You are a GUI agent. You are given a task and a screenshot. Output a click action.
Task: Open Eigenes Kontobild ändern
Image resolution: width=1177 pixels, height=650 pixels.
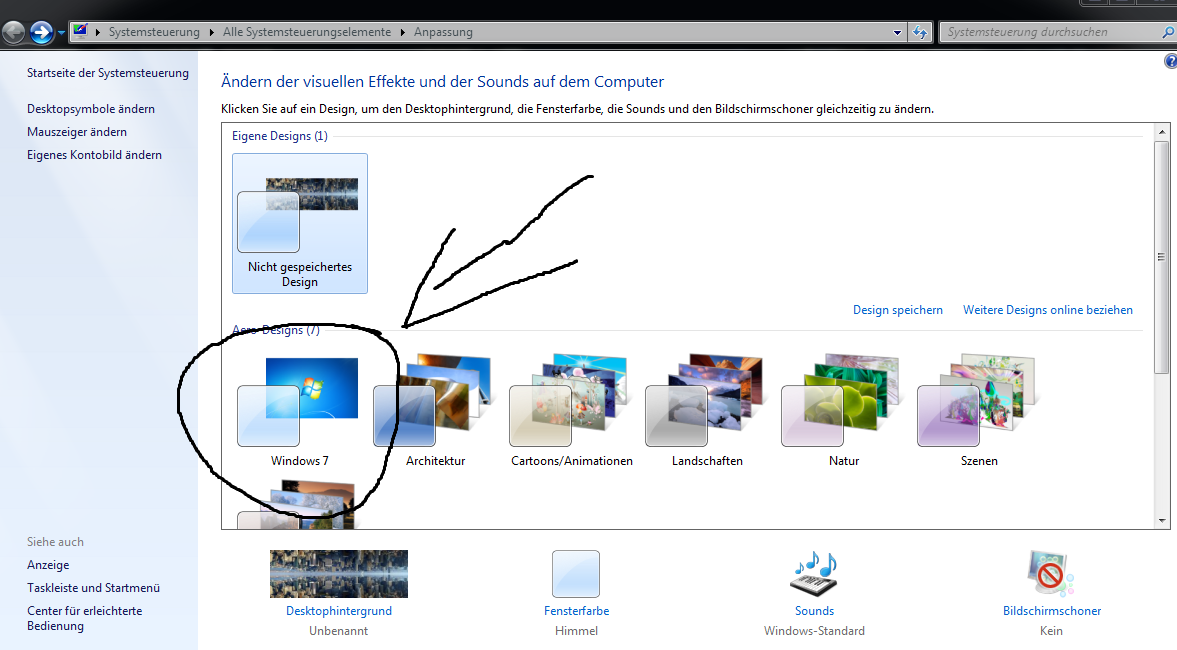coord(94,155)
